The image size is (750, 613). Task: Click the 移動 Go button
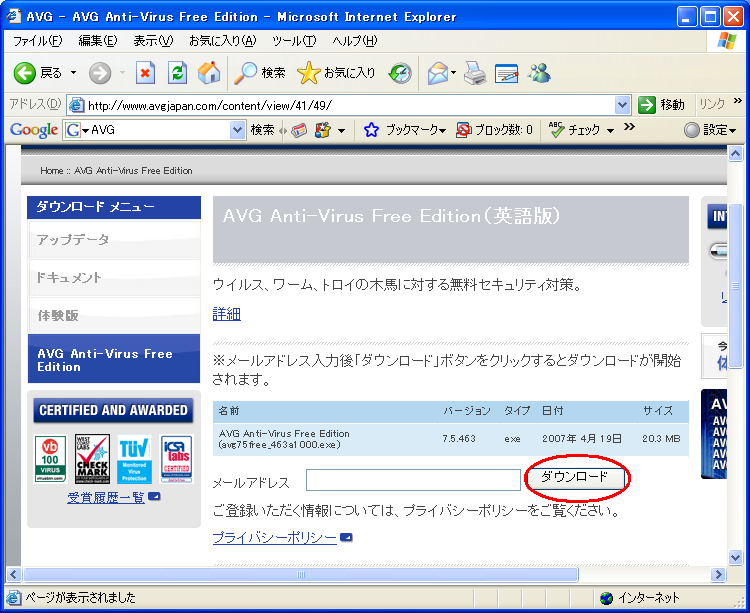(x=662, y=105)
